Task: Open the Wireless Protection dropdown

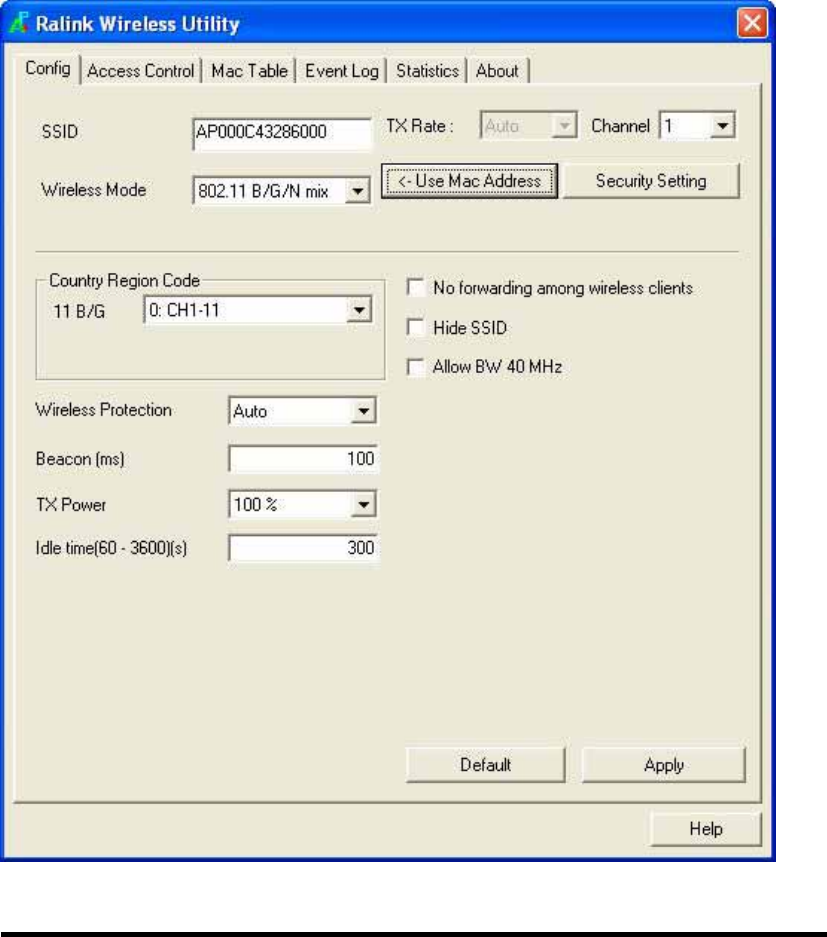Action: pyautogui.click(x=302, y=411)
